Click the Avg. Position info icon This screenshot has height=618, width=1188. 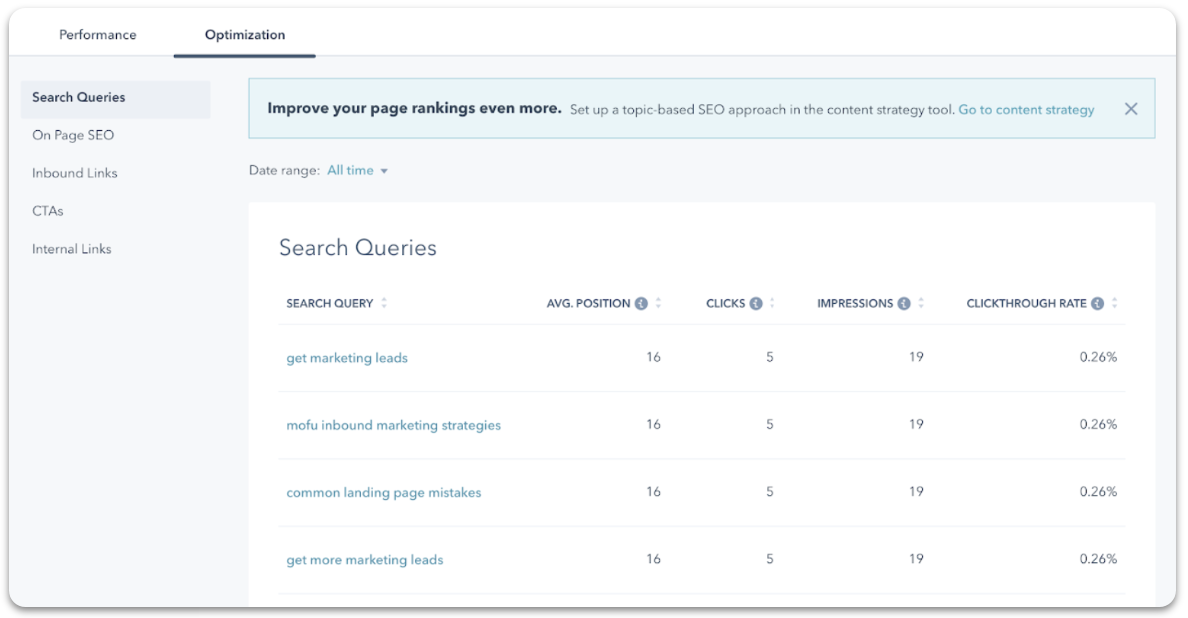point(641,304)
